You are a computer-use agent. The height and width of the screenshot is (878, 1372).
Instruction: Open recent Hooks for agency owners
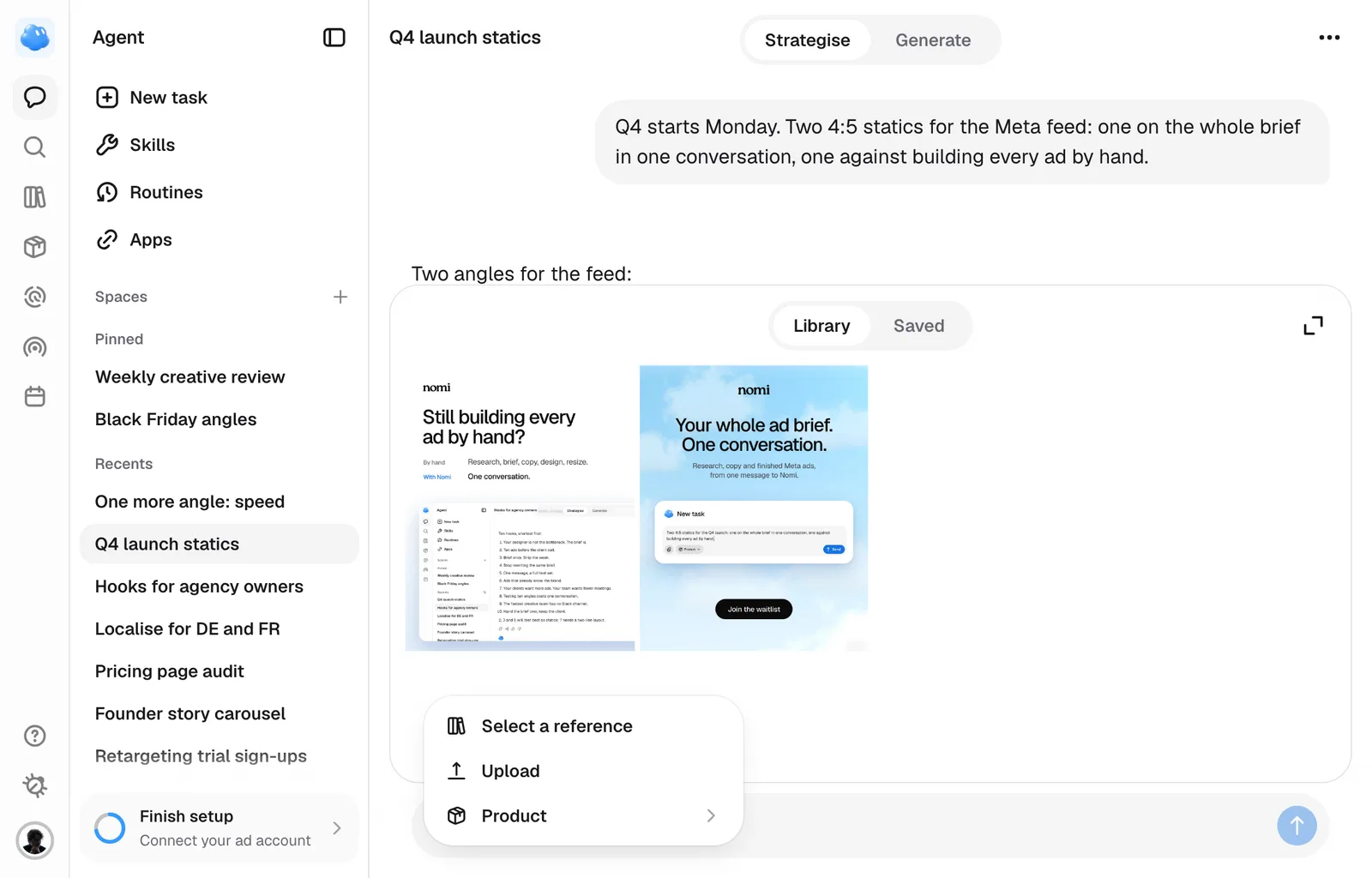(220, 586)
